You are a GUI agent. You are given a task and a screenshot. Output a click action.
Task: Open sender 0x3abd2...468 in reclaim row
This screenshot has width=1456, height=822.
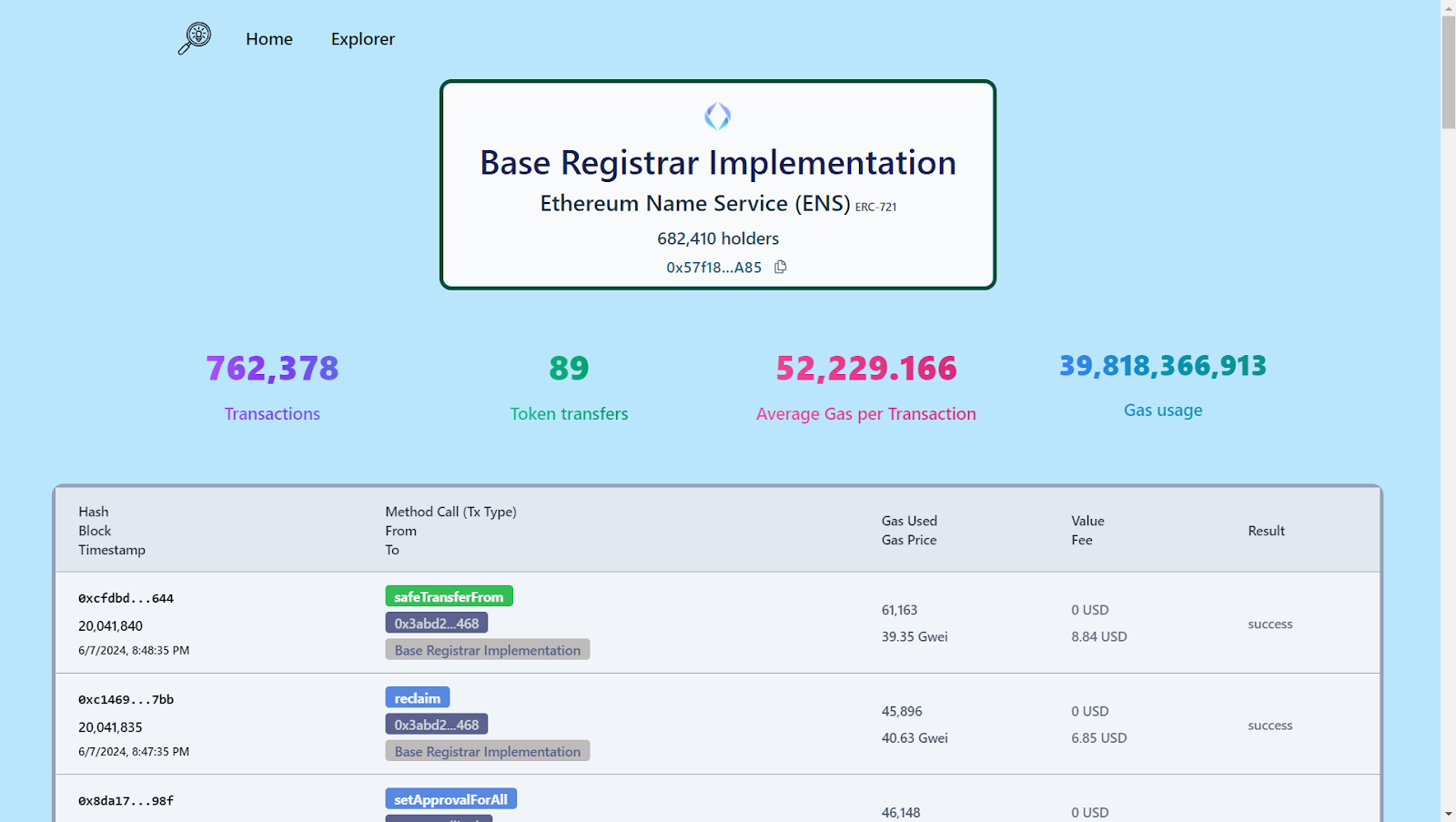click(437, 724)
